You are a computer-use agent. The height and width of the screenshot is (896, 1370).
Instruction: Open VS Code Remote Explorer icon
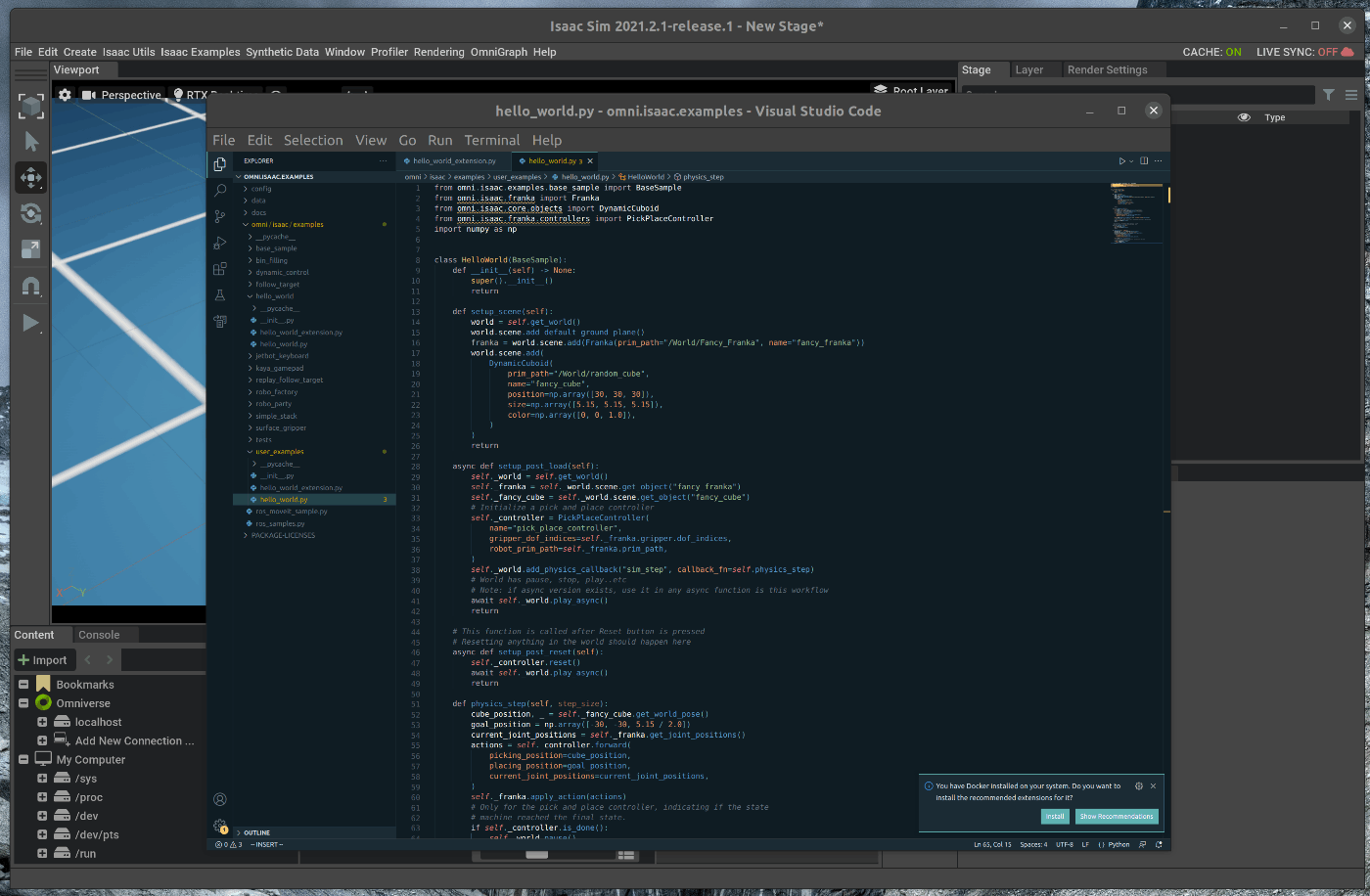tap(220, 321)
